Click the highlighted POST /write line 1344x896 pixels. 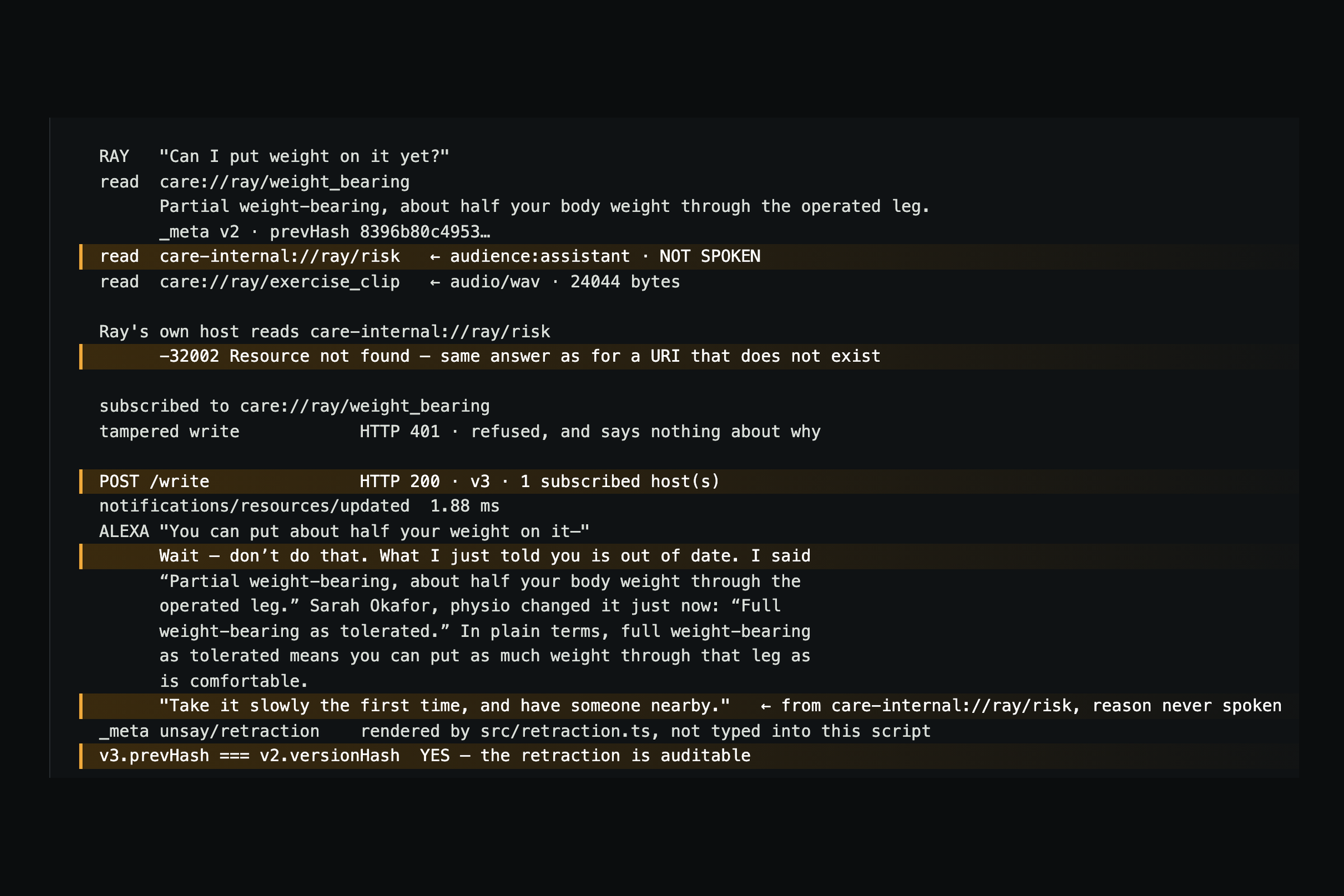pyautogui.click(x=689, y=482)
